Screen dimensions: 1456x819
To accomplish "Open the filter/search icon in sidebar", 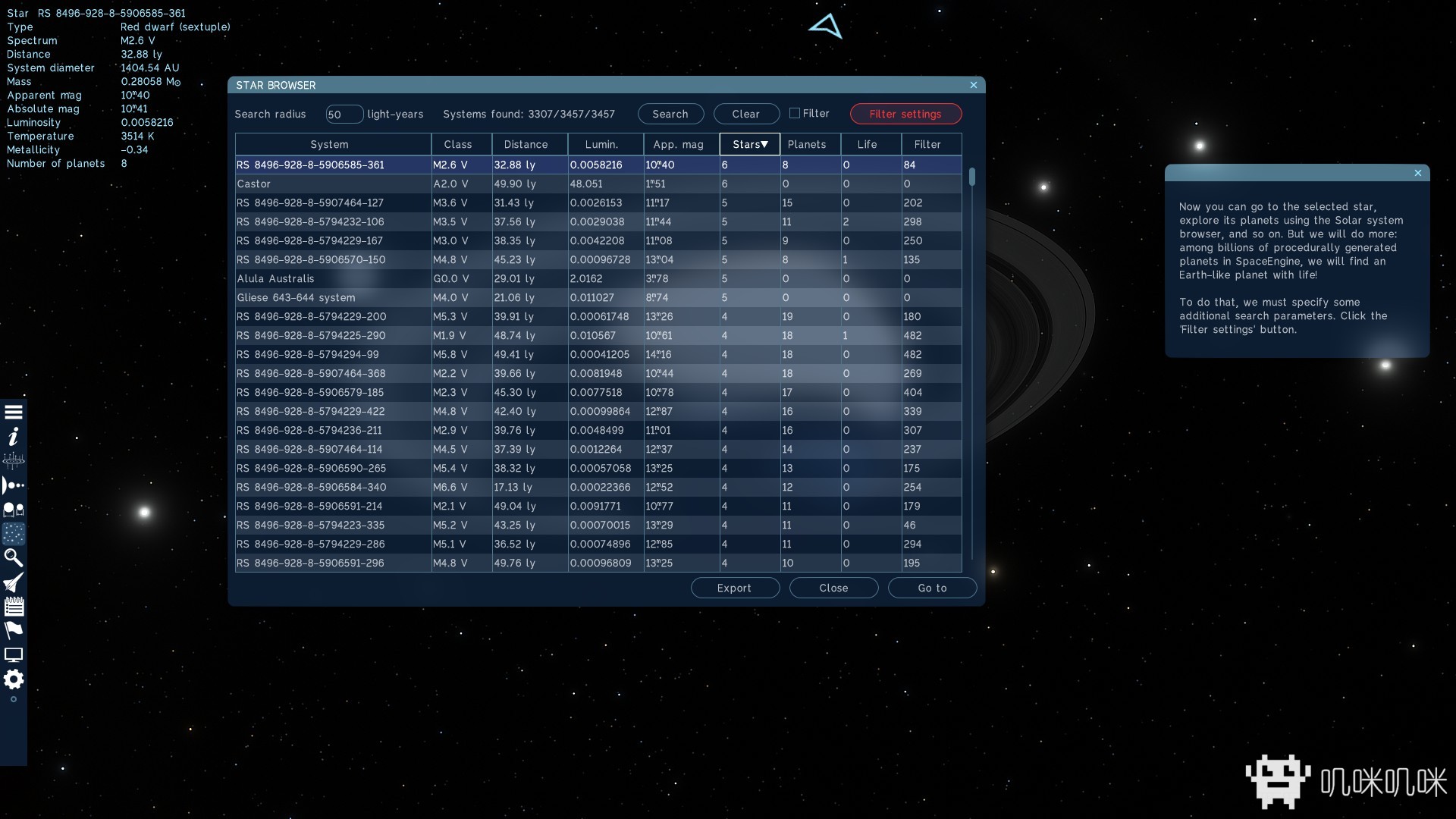I will coord(13,557).
